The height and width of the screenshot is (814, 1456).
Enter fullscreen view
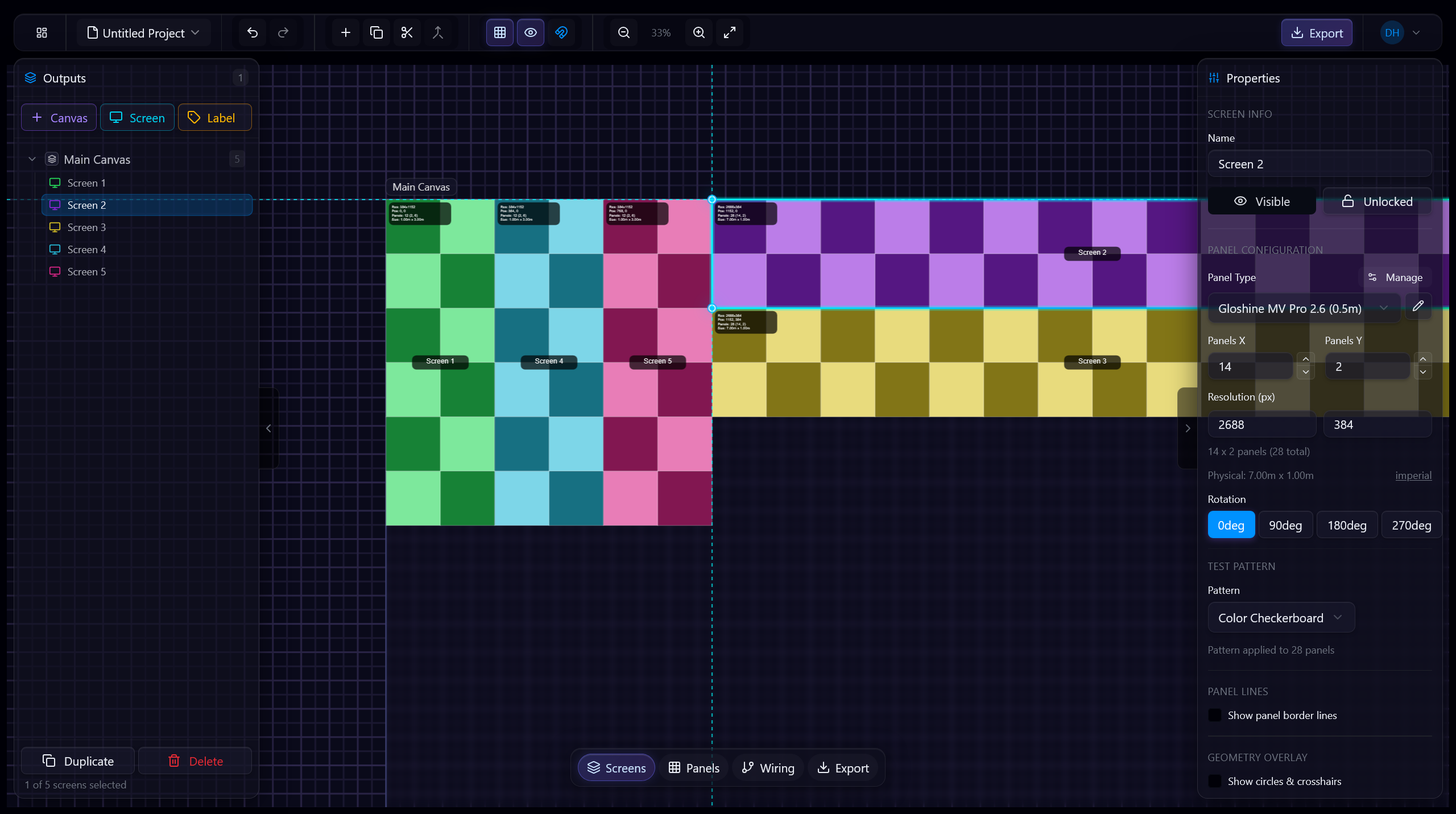(730, 32)
